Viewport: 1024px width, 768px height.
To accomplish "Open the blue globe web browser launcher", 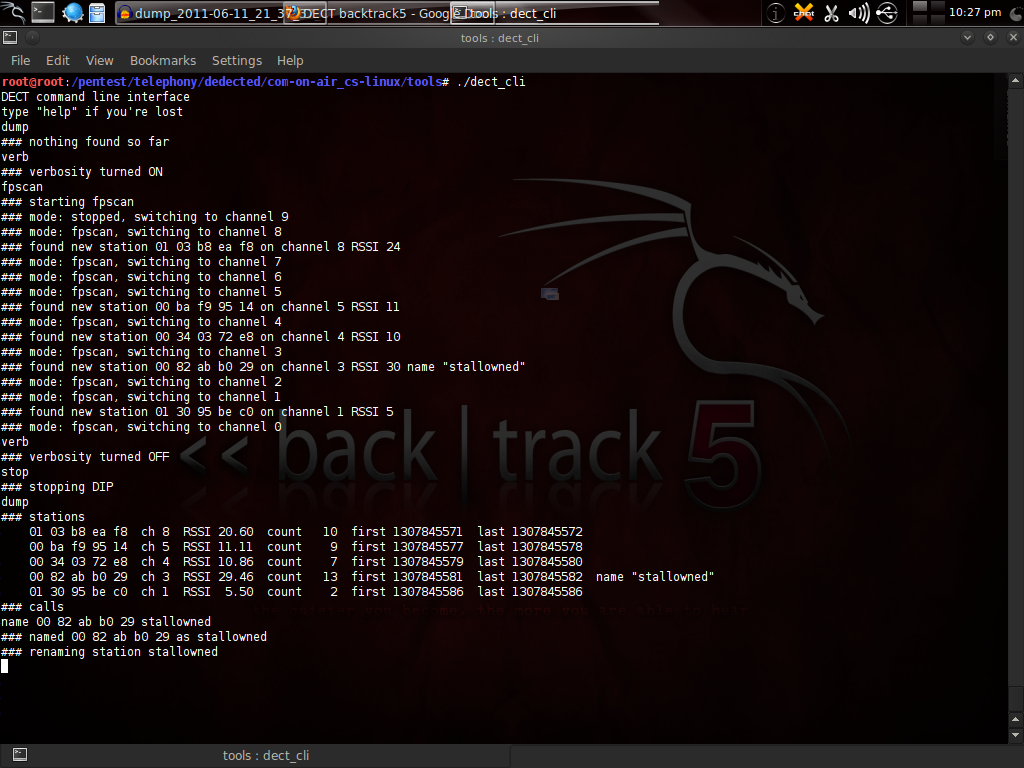I will tap(72, 12).
